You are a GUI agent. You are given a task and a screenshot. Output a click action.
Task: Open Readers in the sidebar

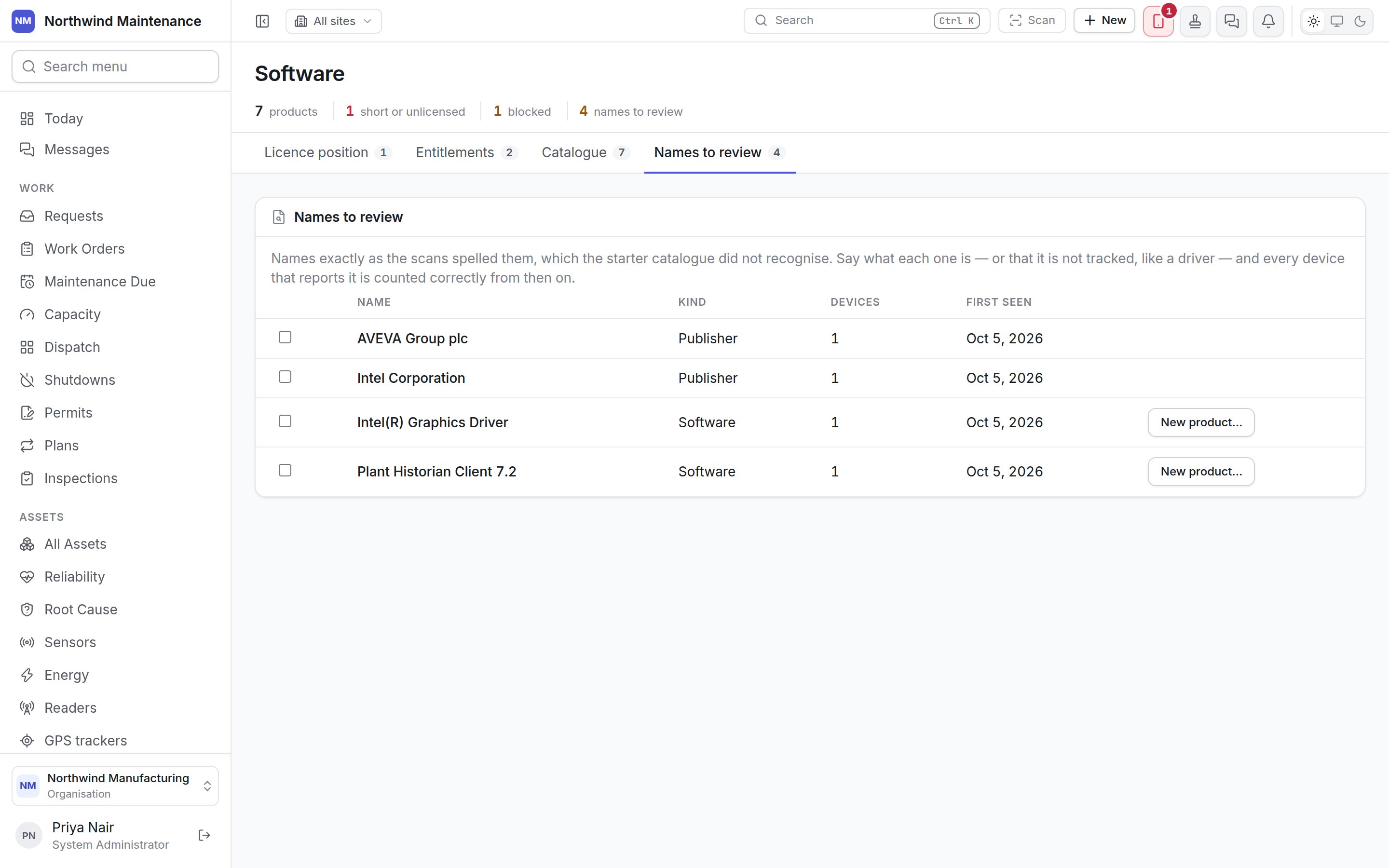(115, 708)
